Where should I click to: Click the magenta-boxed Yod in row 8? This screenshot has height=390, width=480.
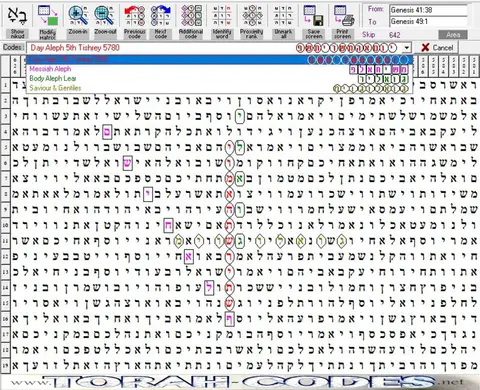pos(148,194)
